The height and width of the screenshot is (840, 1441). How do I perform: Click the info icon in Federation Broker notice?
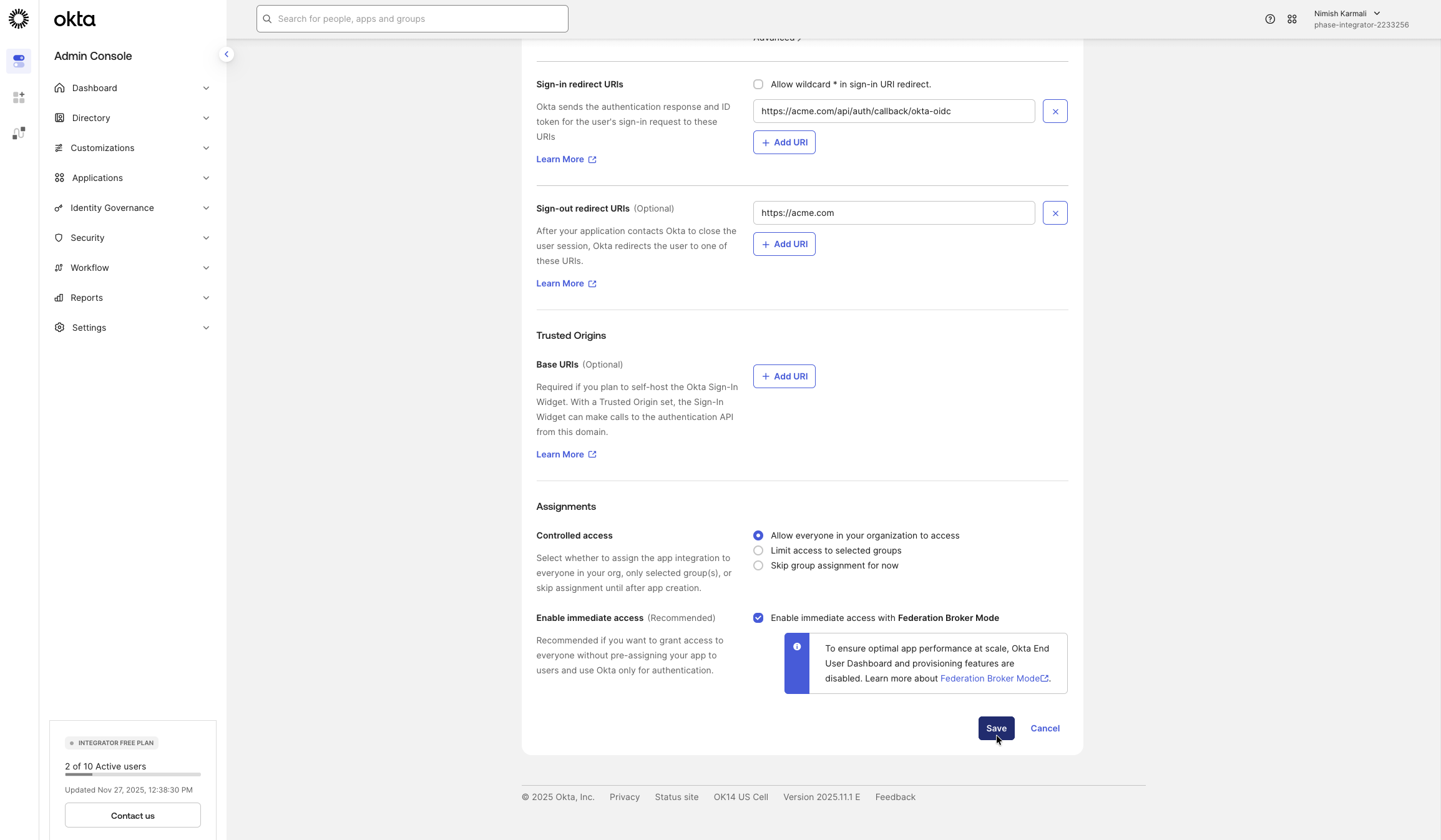coord(797,647)
